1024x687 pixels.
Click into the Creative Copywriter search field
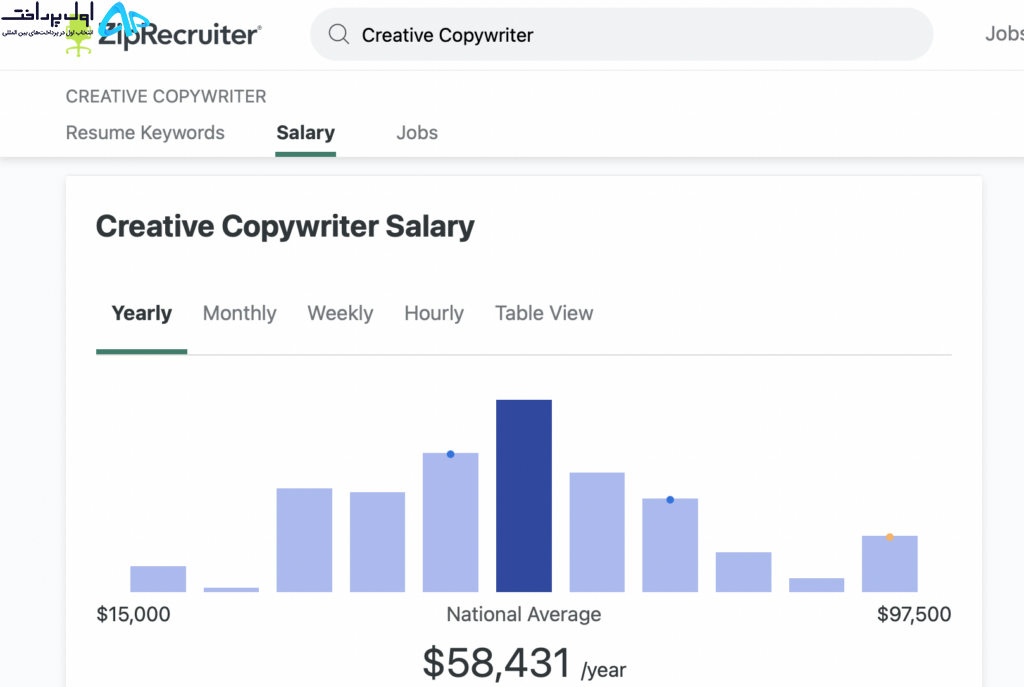(x=621, y=35)
